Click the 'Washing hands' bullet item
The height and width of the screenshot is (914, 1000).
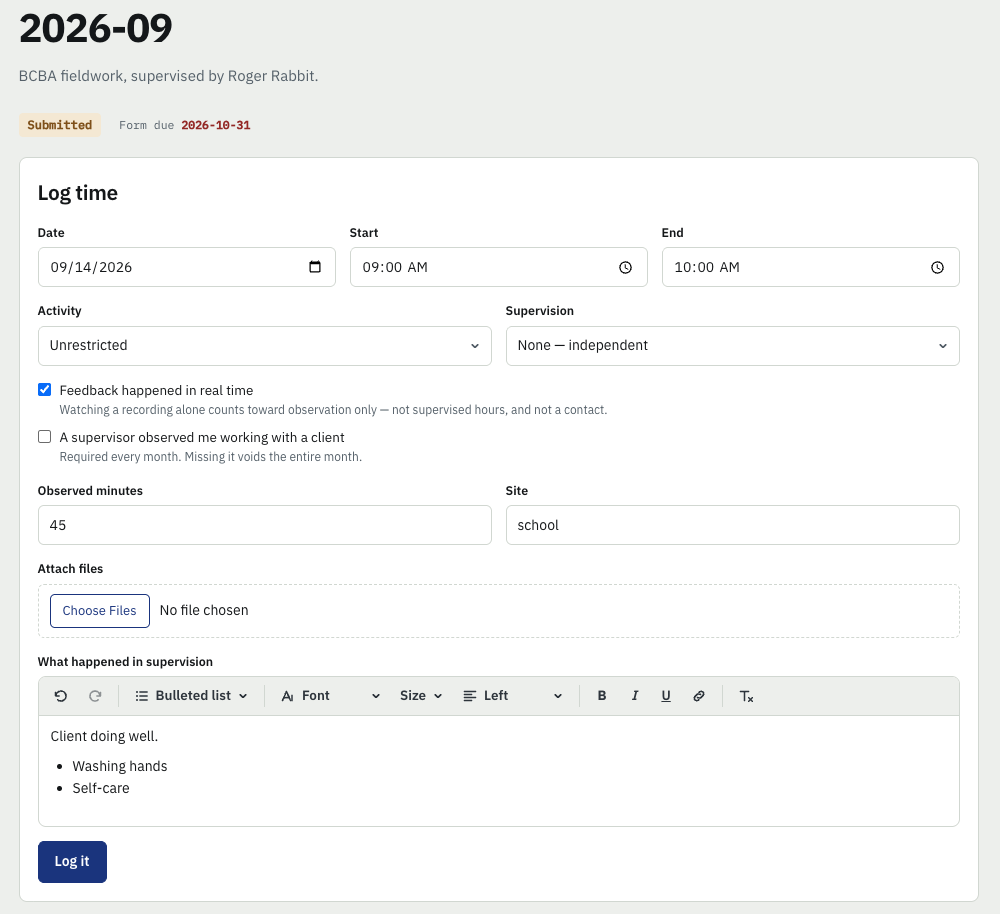pyautogui.click(x=120, y=766)
